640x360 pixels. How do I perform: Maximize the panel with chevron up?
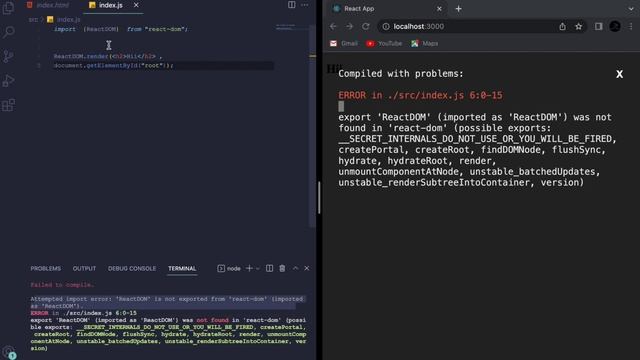point(296,268)
